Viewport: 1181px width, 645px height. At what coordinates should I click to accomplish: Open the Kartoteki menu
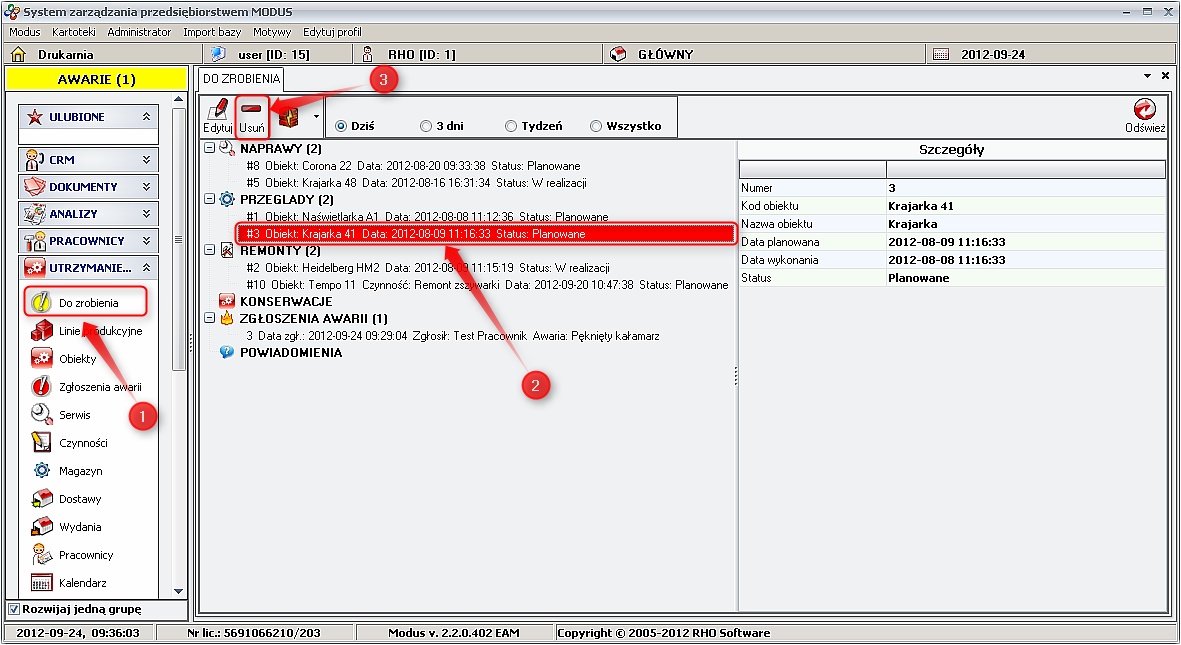point(74,32)
